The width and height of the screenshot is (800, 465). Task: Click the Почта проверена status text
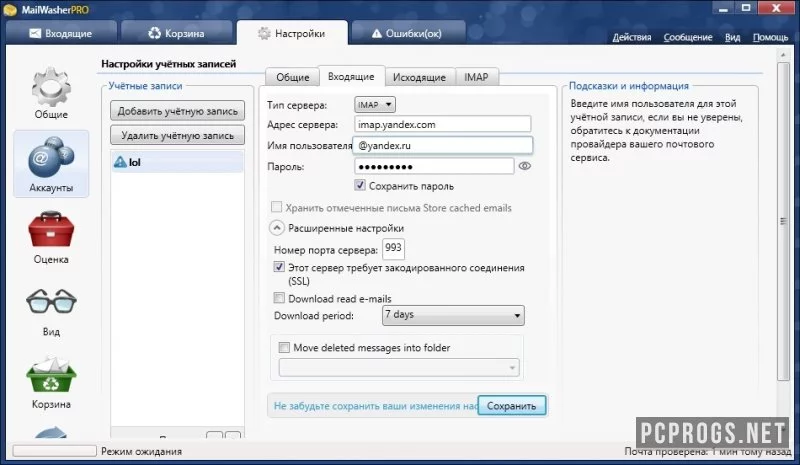(708, 451)
